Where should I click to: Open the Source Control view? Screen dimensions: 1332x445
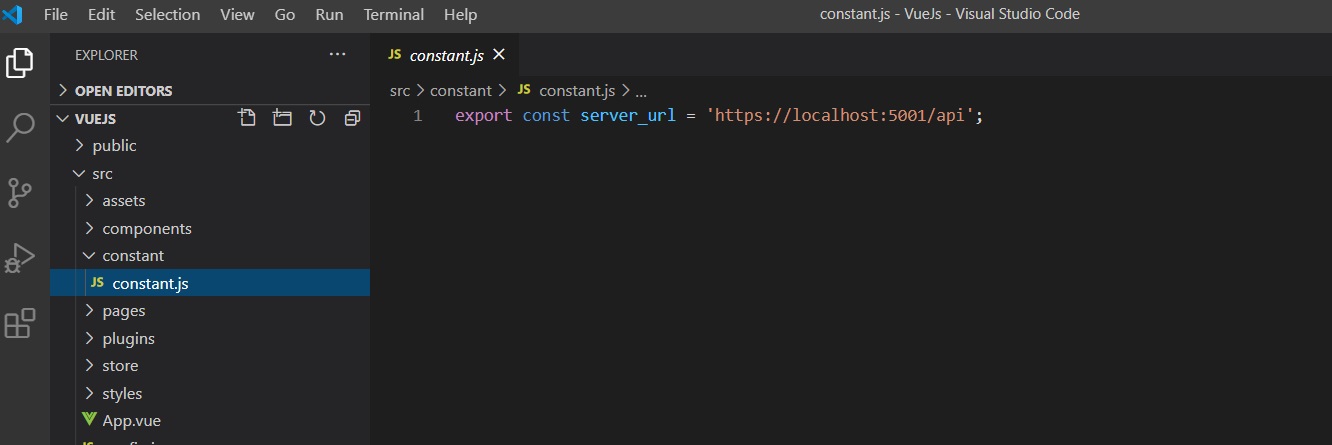pyautogui.click(x=20, y=192)
